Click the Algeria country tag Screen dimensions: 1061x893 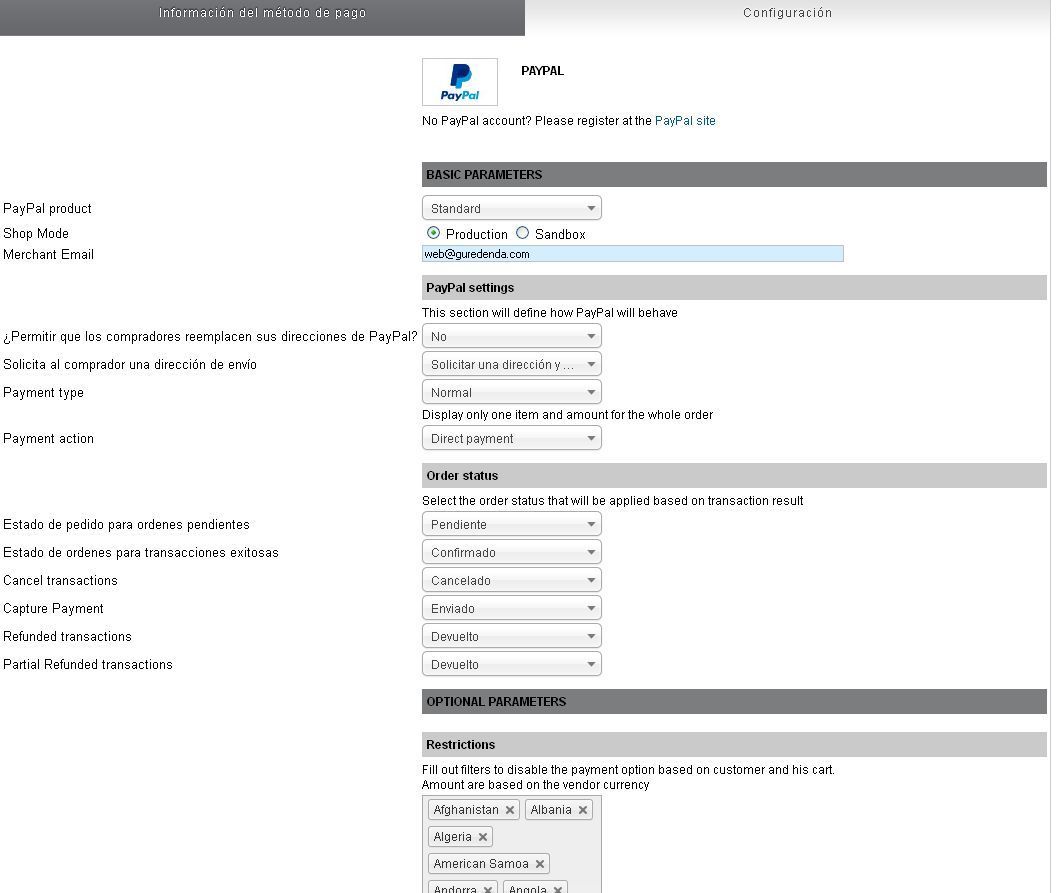tap(460, 837)
